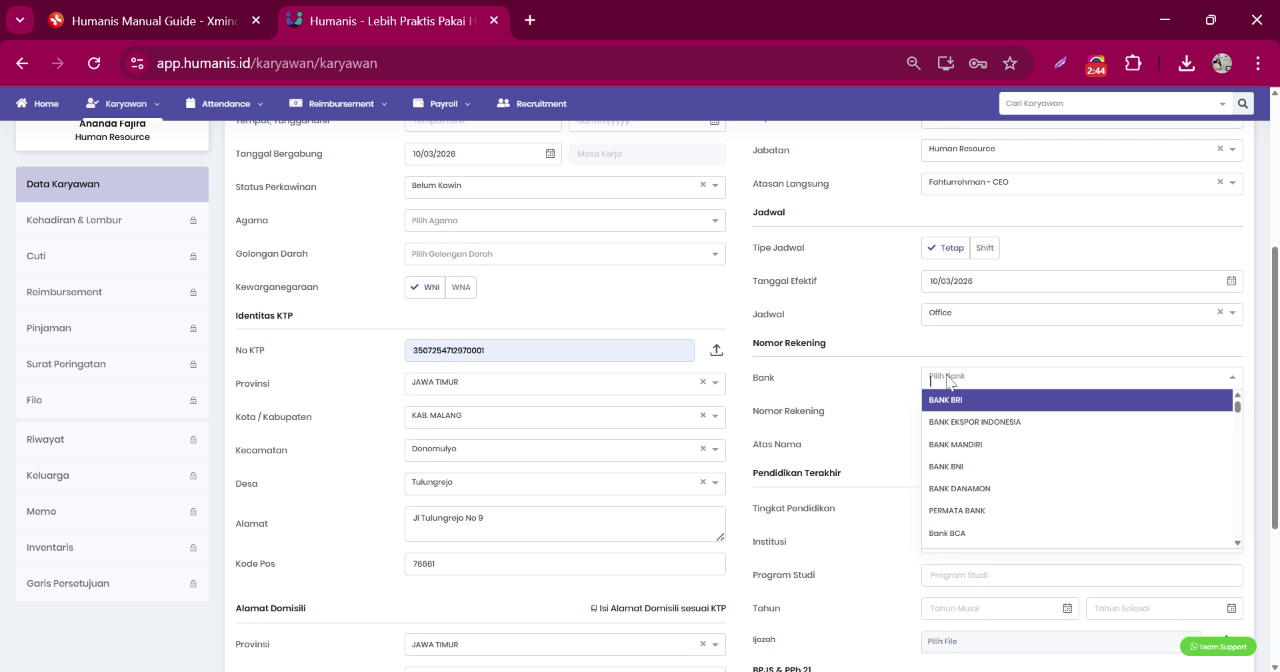Open Attendance menu
Screen dimensions: 1280x672
click(x=224, y=103)
